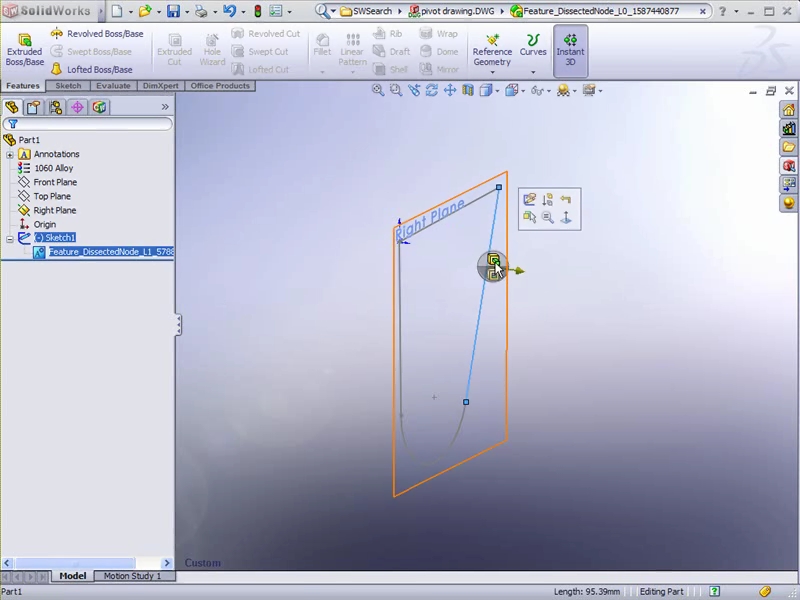Click the Section View icon
The height and width of the screenshot is (600, 800).
pos(468,90)
